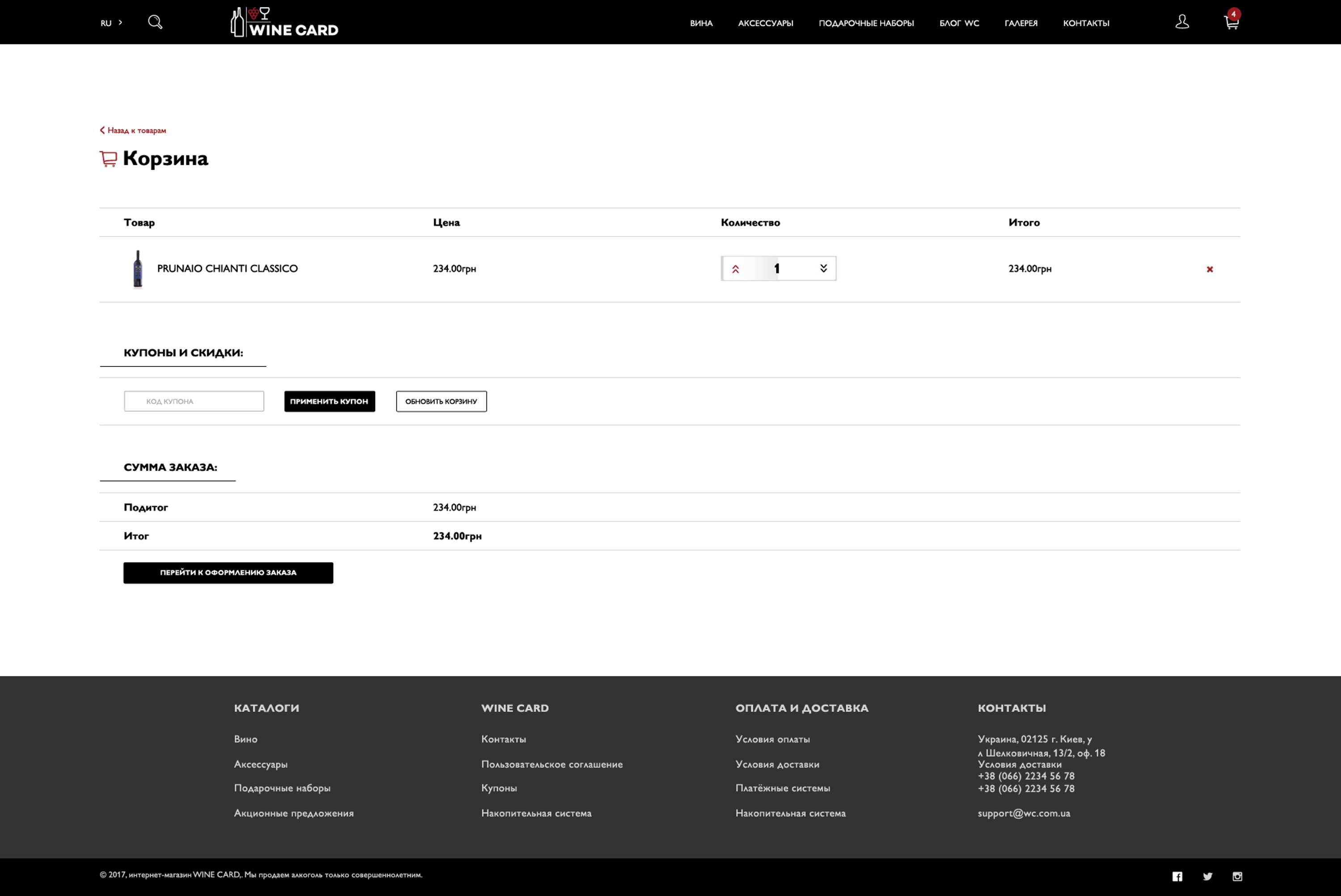1341x896 pixels.
Task: Open Facebook icon in footer
Action: click(1177, 877)
